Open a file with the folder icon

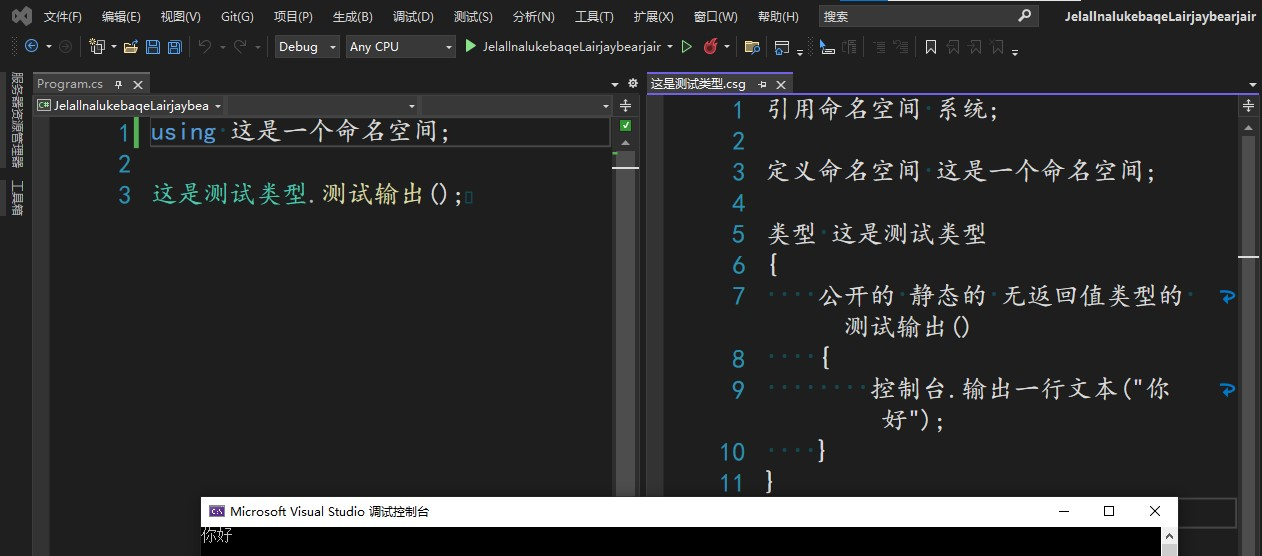[131, 47]
